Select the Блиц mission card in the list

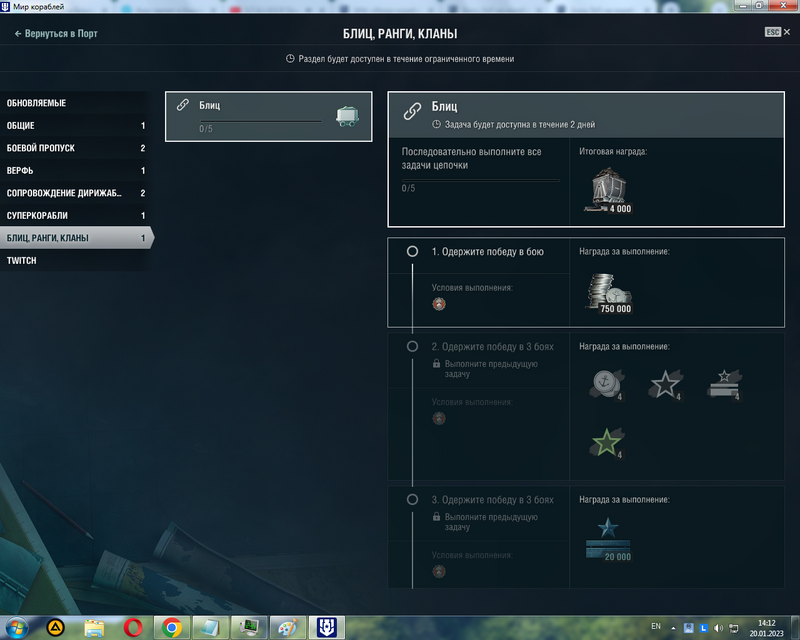point(269,116)
